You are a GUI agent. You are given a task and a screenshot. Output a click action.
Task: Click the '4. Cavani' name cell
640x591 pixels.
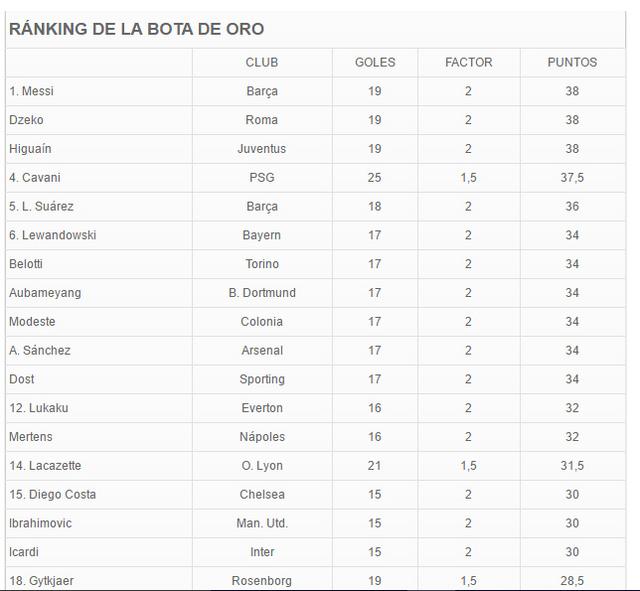point(35,178)
